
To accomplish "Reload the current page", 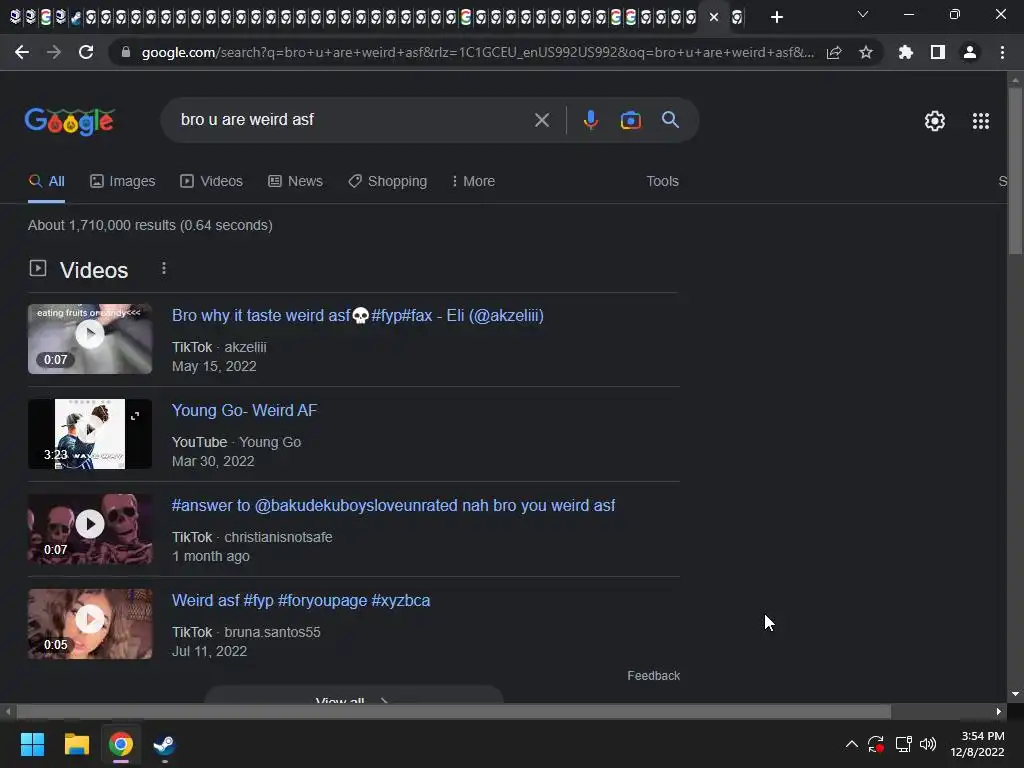I will tap(86, 52).
